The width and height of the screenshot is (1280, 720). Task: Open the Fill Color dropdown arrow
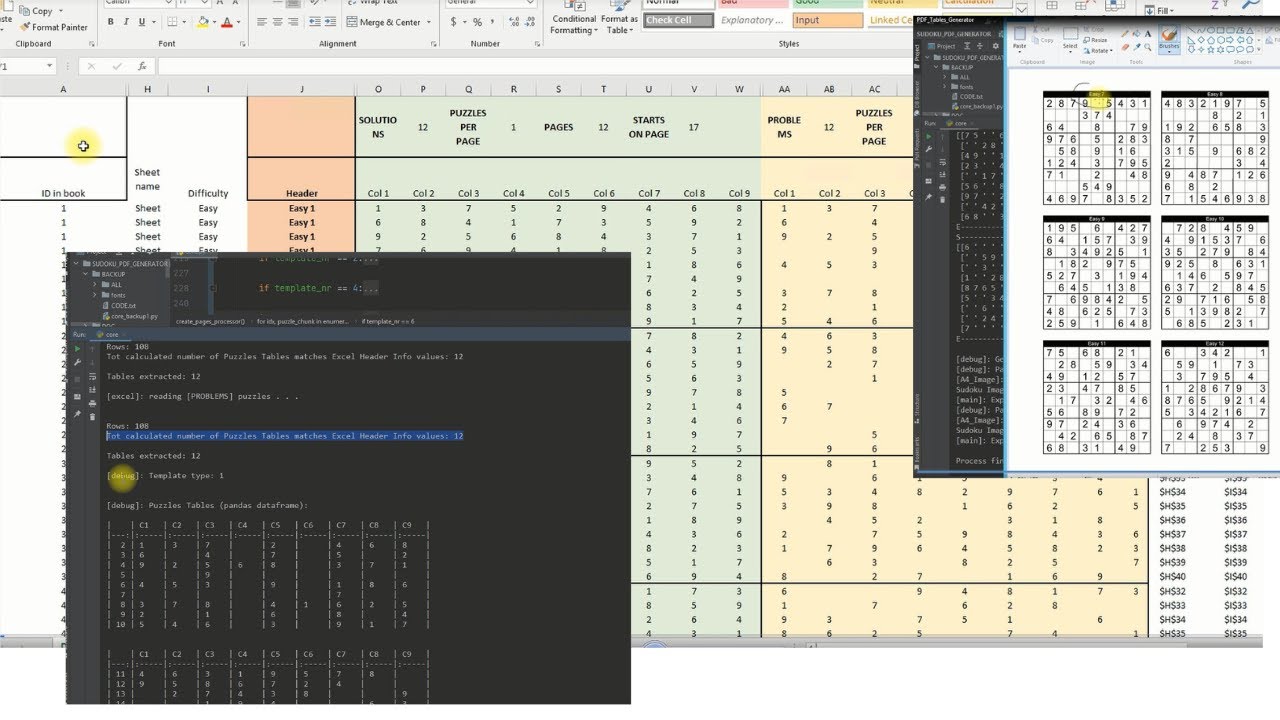point(214,22)
